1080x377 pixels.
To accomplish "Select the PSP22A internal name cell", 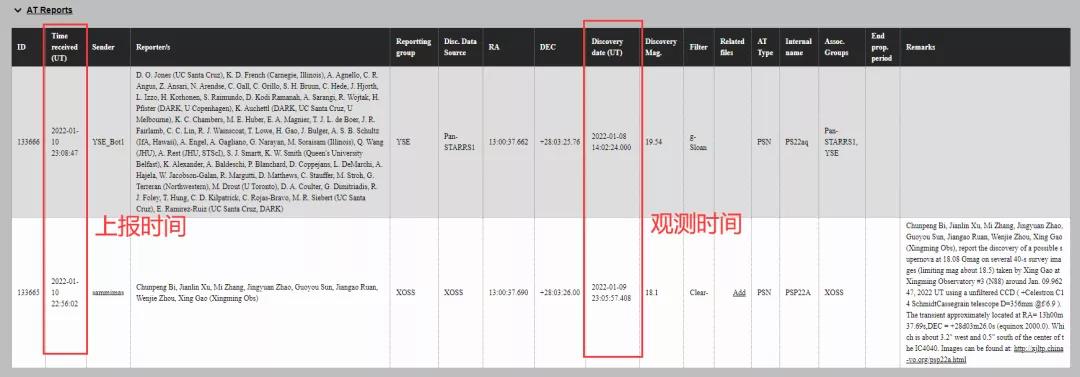I will coord(798,292).
